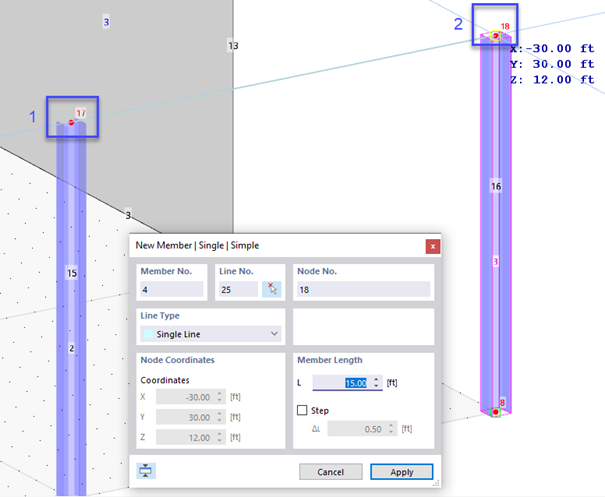Click the pick line cursor icon
The width and height of the screenshot is (605, 497).
272,289
